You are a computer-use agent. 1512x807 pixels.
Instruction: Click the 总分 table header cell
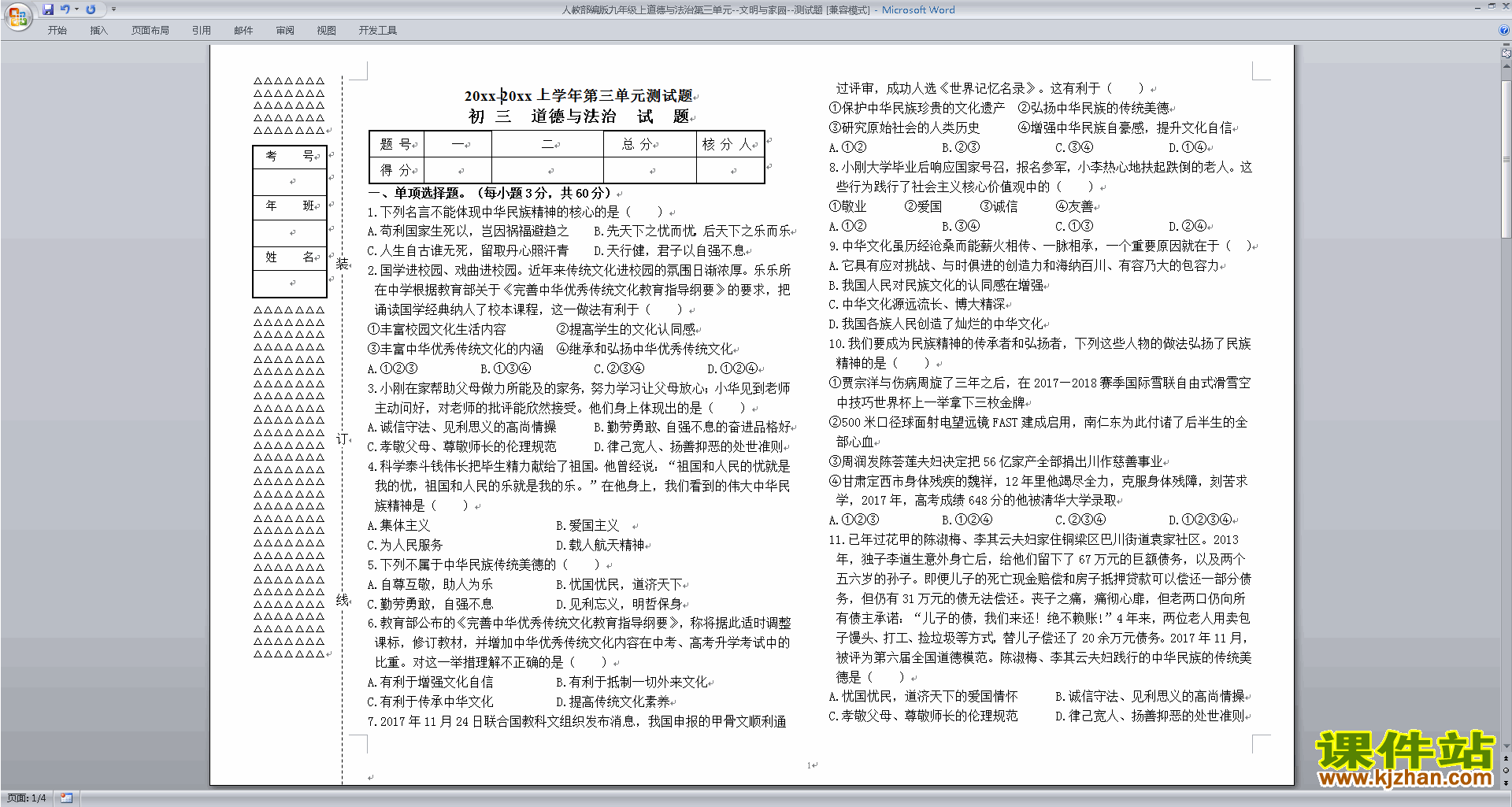(x=650, y=144)
